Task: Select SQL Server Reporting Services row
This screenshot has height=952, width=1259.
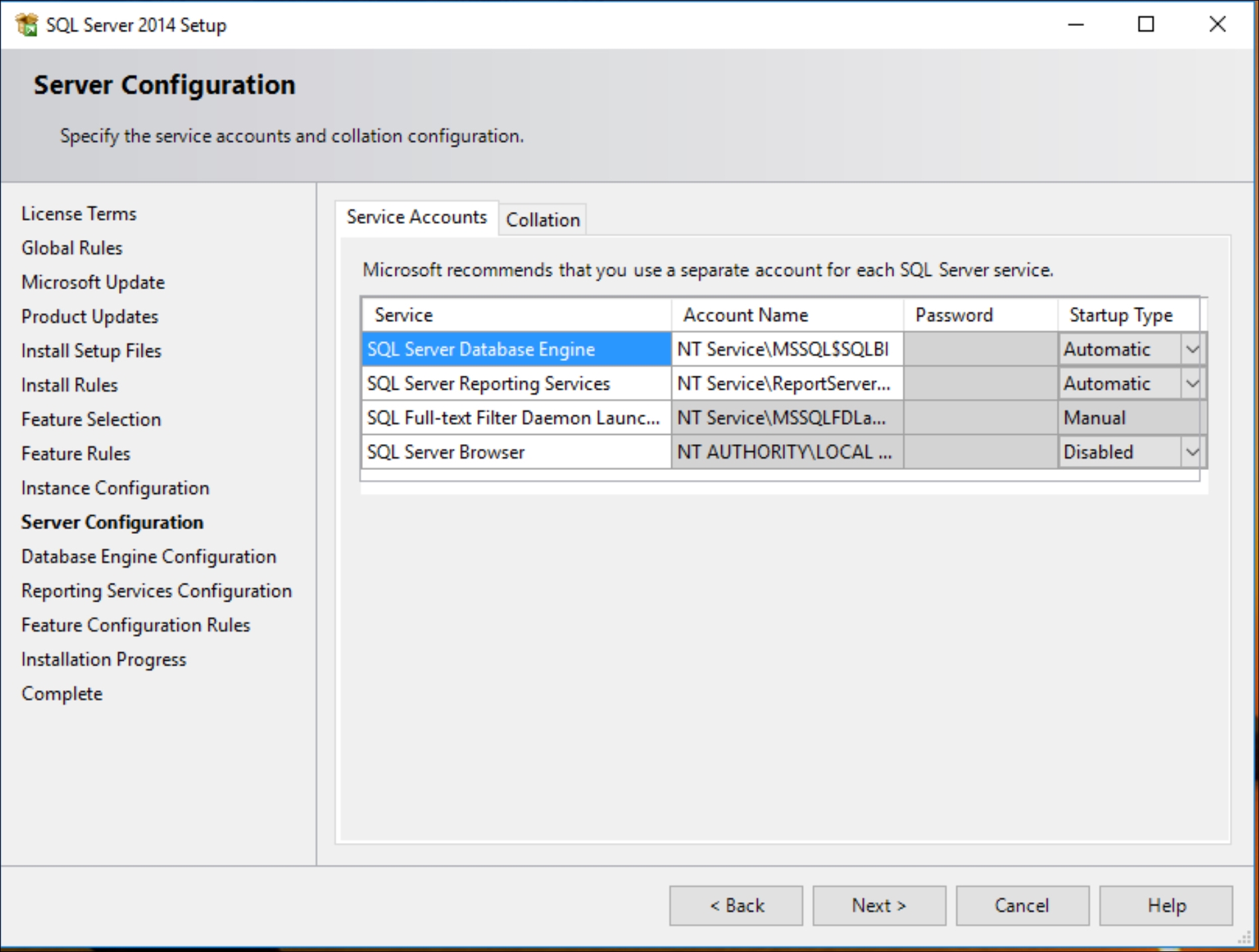Action: [x=516, y=384]
